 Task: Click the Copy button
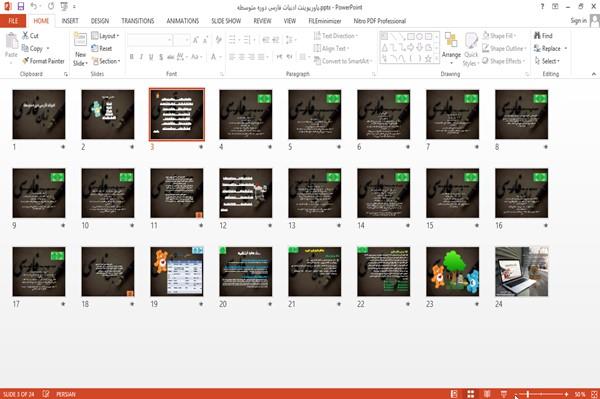(x=32, y=49)
